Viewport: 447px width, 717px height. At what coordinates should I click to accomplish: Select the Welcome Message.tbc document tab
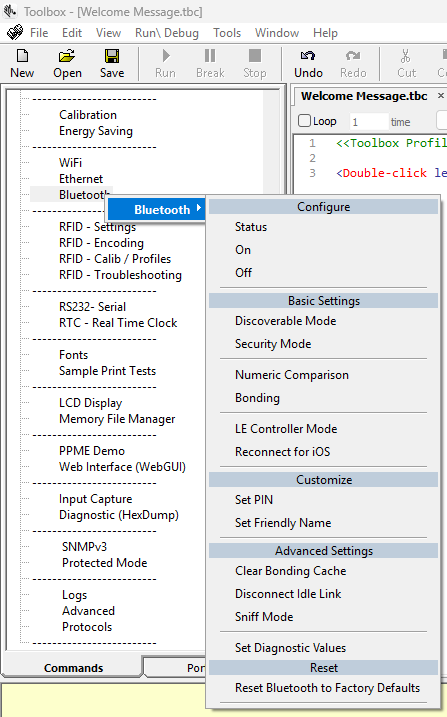[x=364, y=96]
